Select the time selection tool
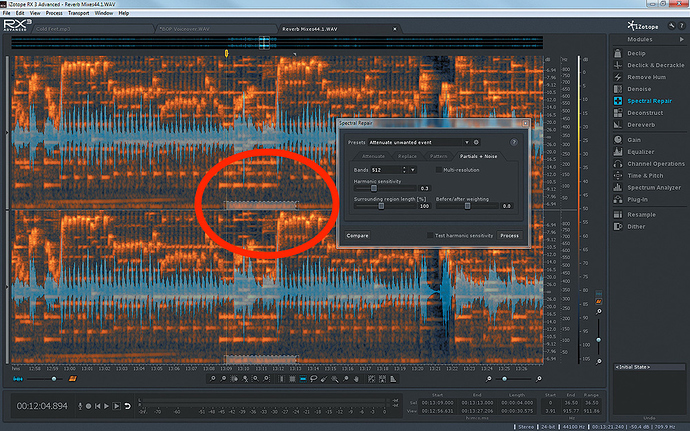This screenshot has width=690, height=431. [282, 379]
